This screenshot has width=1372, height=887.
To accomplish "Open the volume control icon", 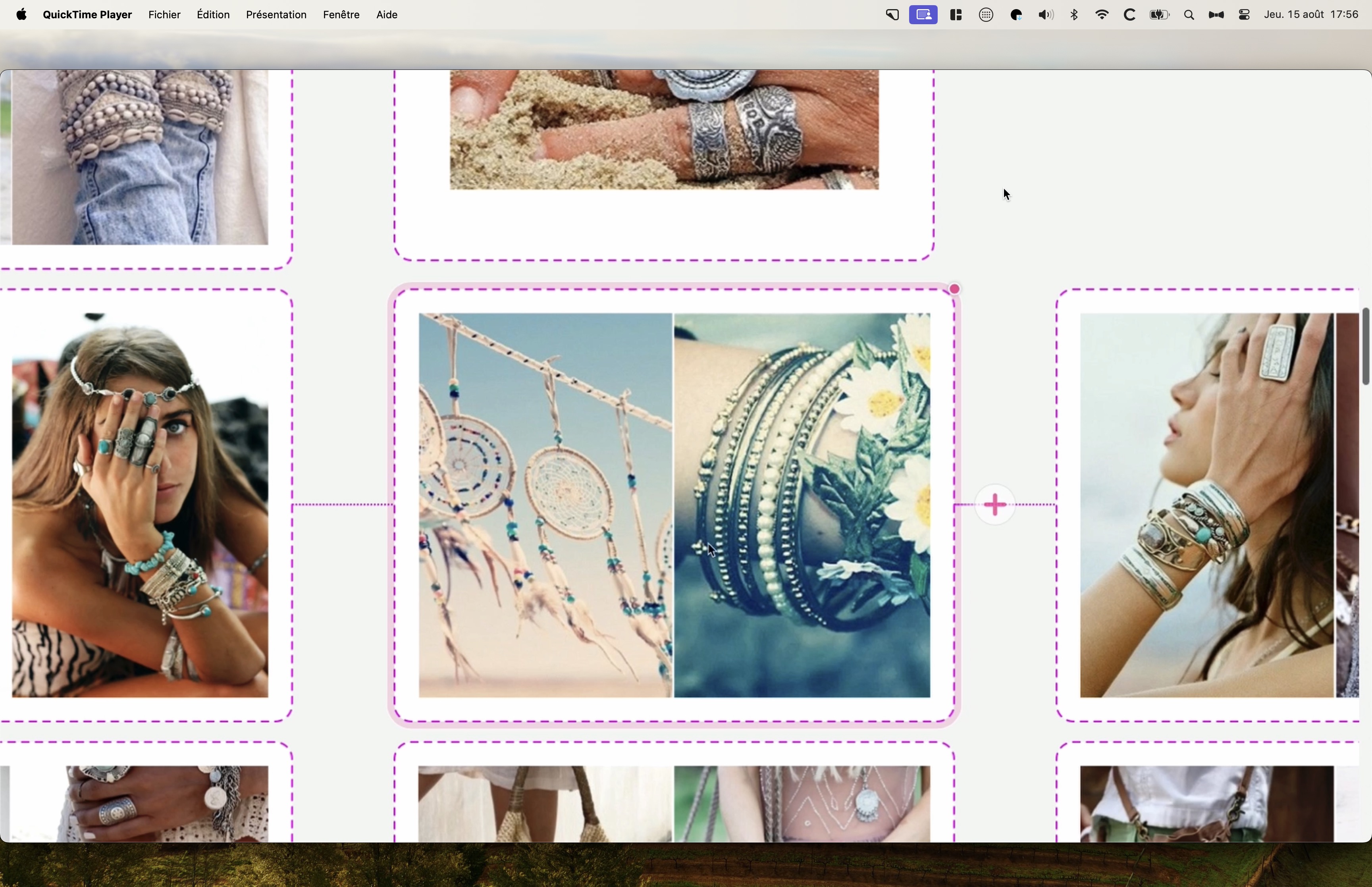I will point(1046,15).
